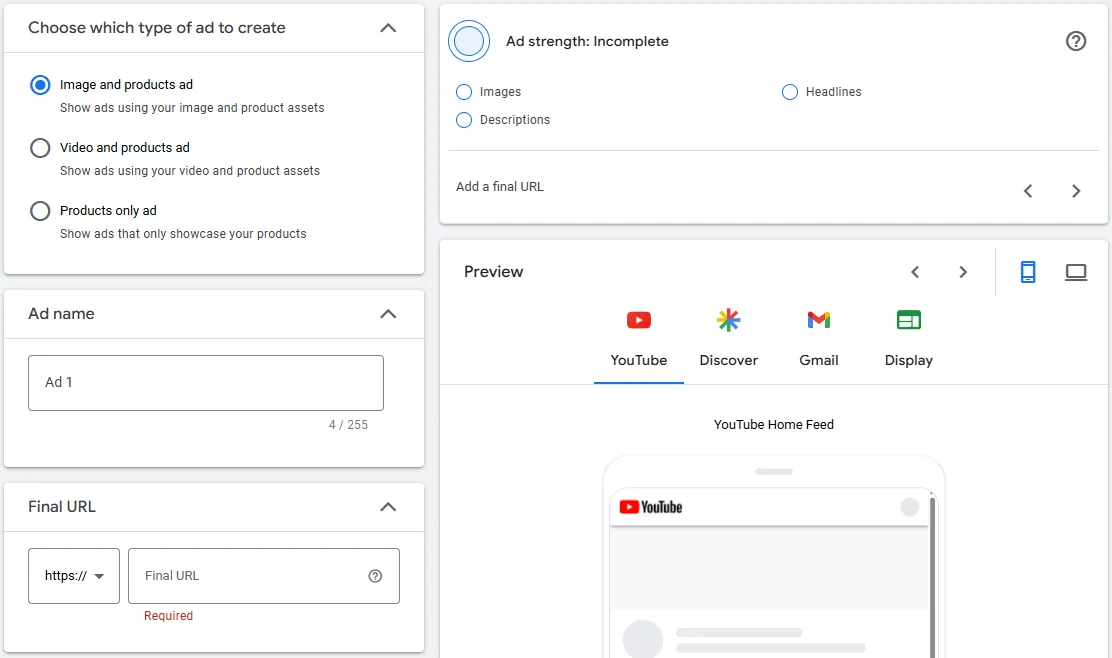
Task: Click the 4 / 255 character counter
Action: (348, 425)
